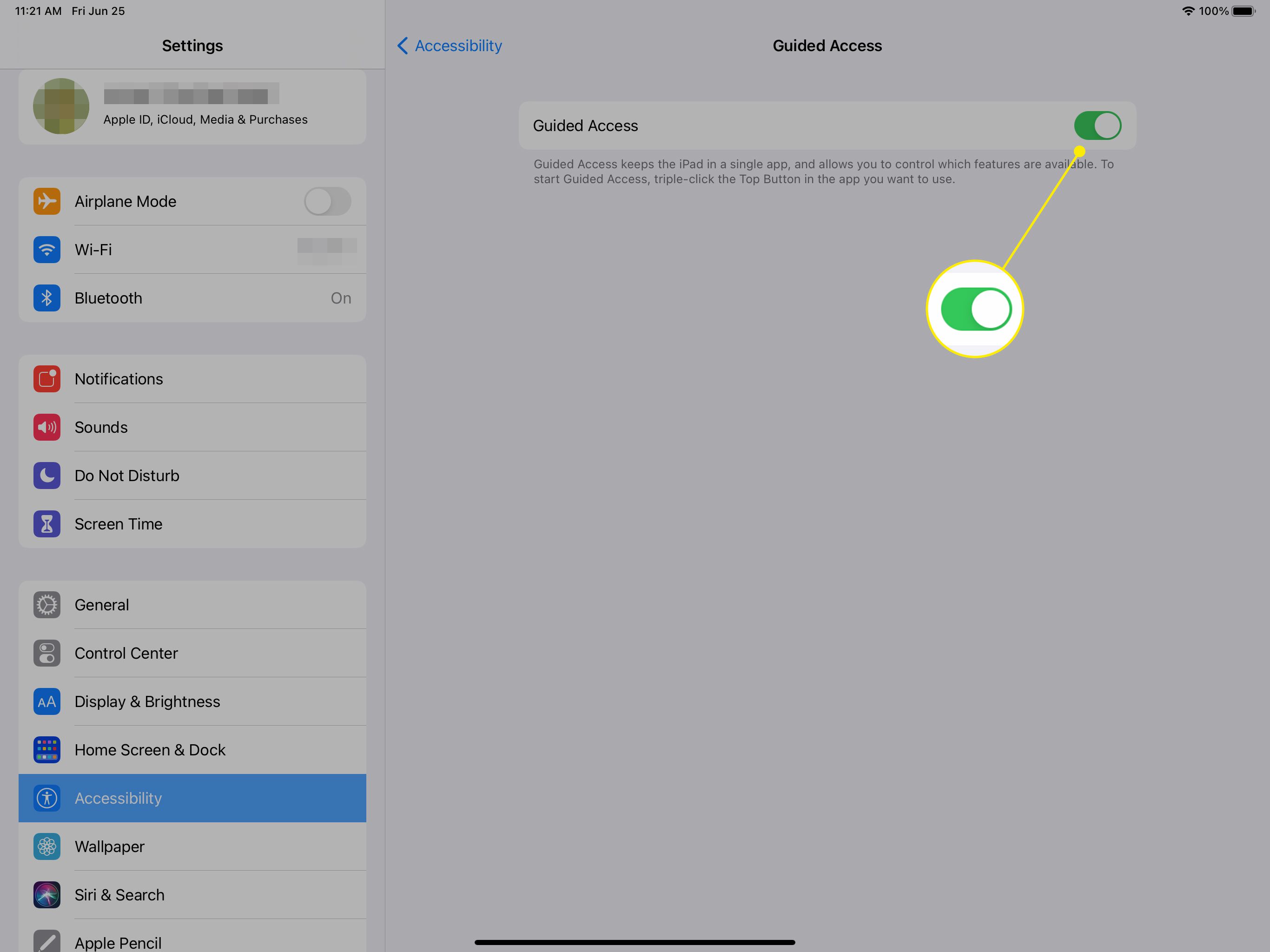Tap the Accessibility icon in sidebar
This screenshot has width=1270, height=952.
46,798
